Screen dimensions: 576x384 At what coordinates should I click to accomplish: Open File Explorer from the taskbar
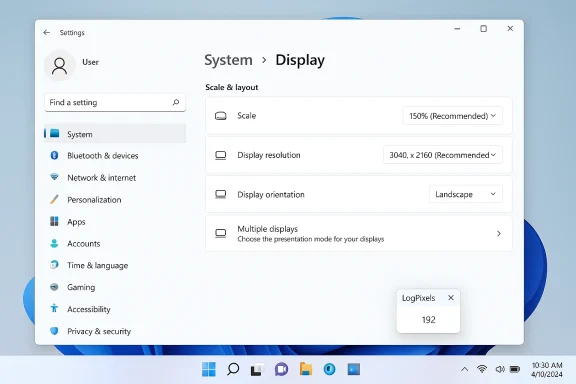pos(306,369)
